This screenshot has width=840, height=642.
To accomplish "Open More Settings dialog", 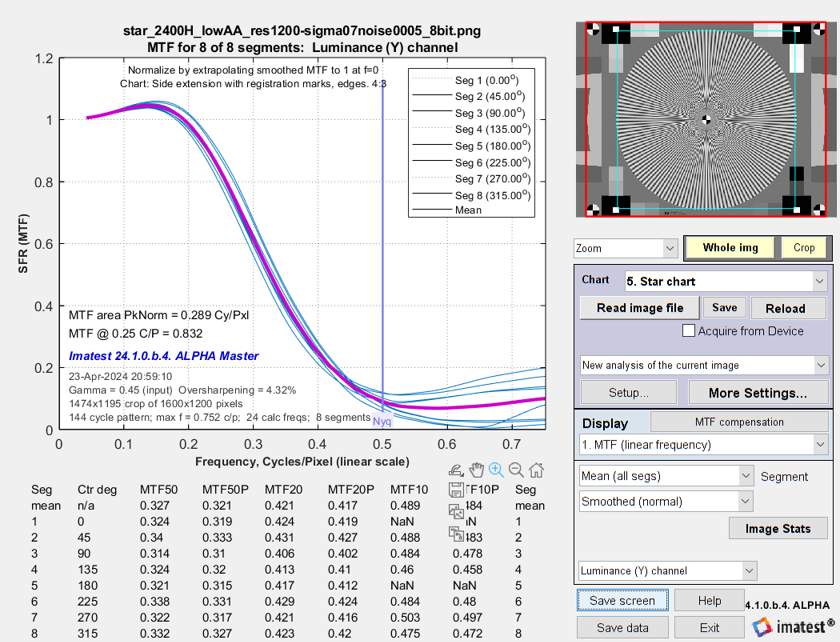I will pos(757,393).
